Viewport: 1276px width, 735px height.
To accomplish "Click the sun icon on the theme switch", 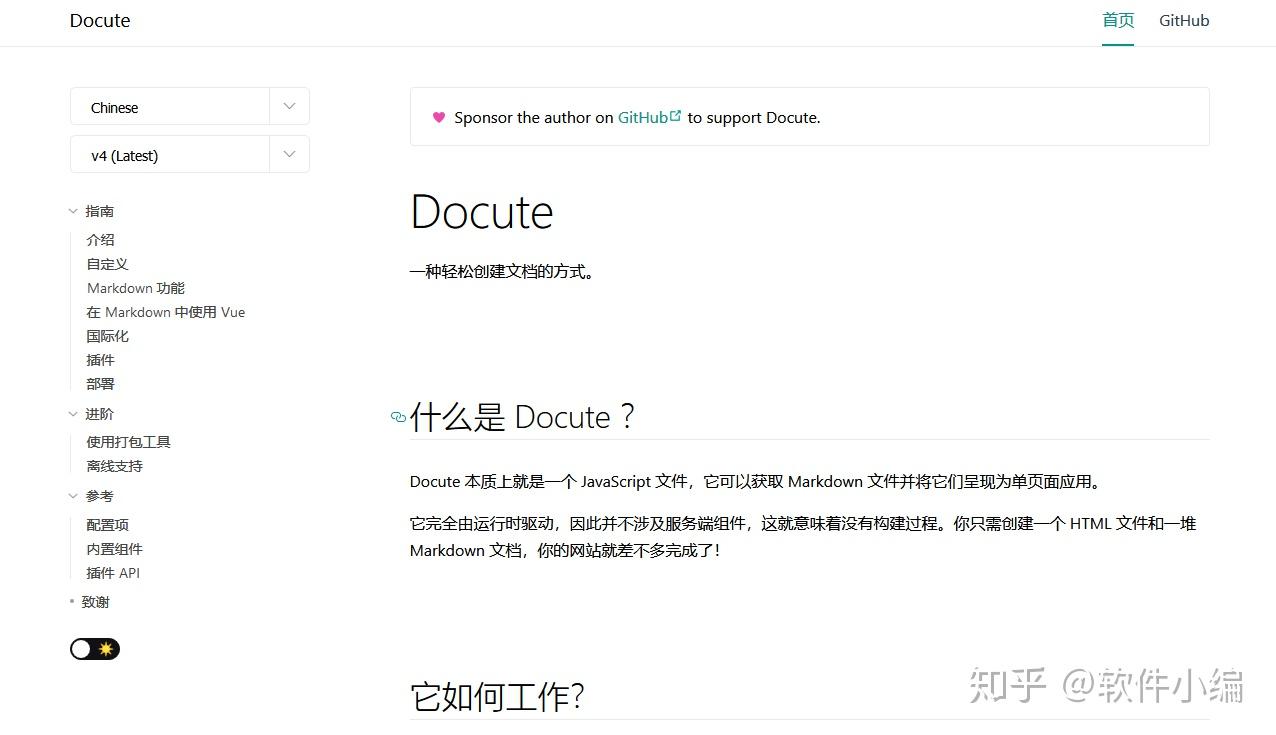I will tap(105, 649).
